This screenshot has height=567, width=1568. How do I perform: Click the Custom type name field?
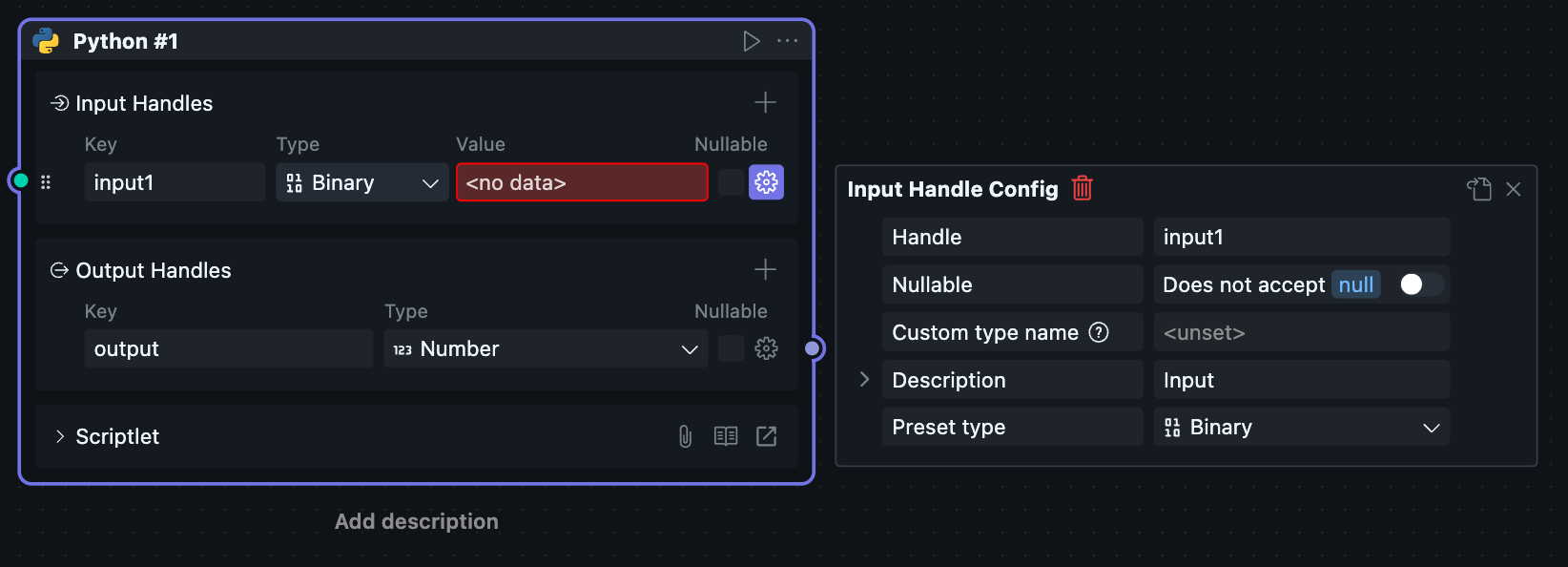point(1301,332)
